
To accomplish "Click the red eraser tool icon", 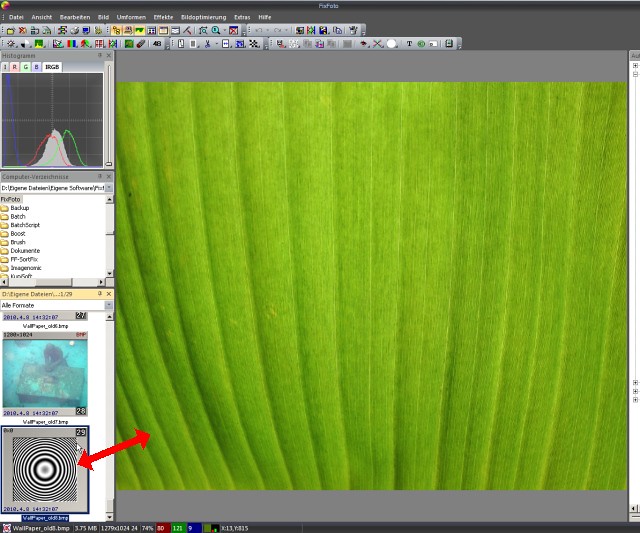I will 141,44.
